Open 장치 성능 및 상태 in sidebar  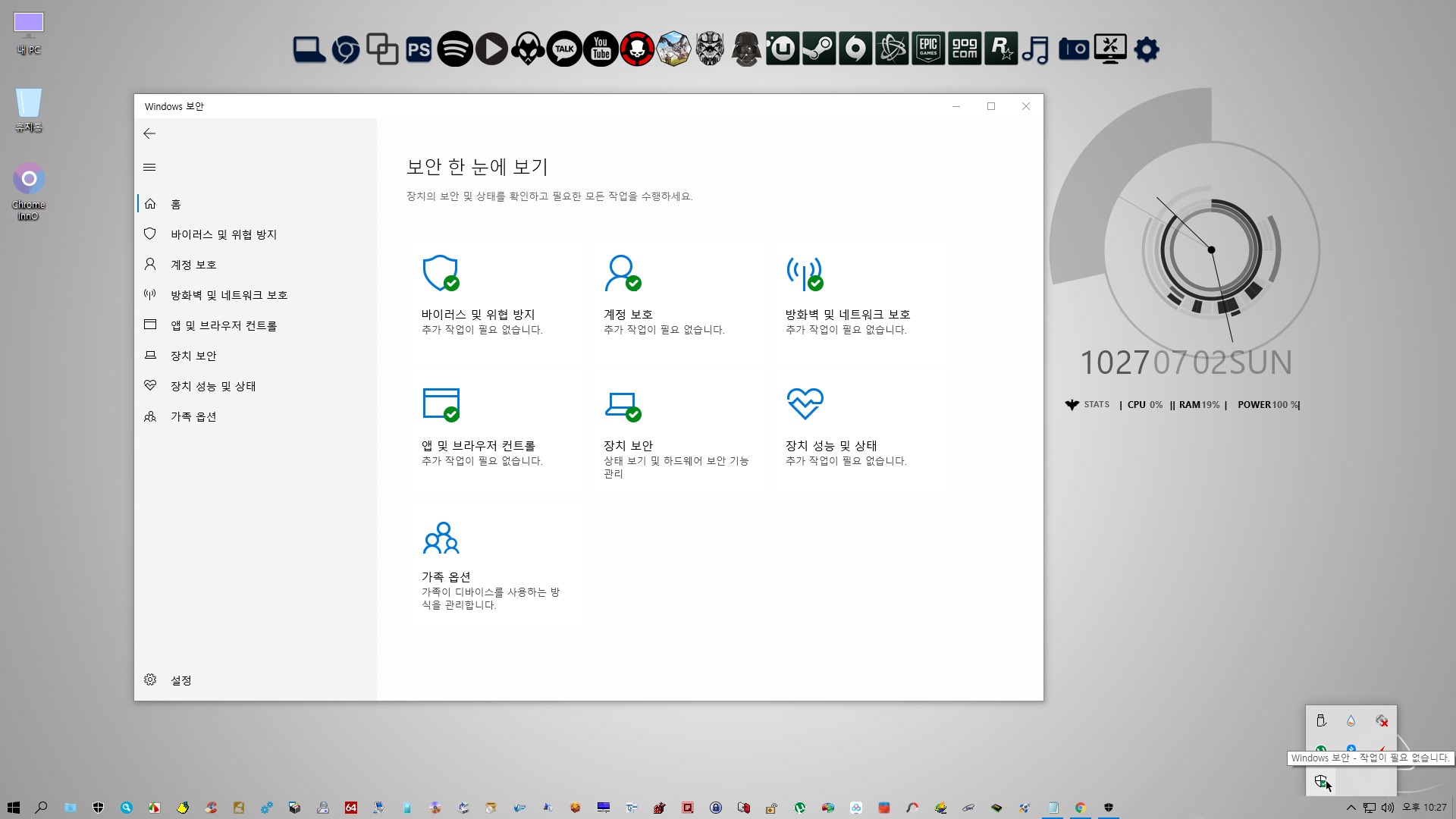click(x=256, y=386)
